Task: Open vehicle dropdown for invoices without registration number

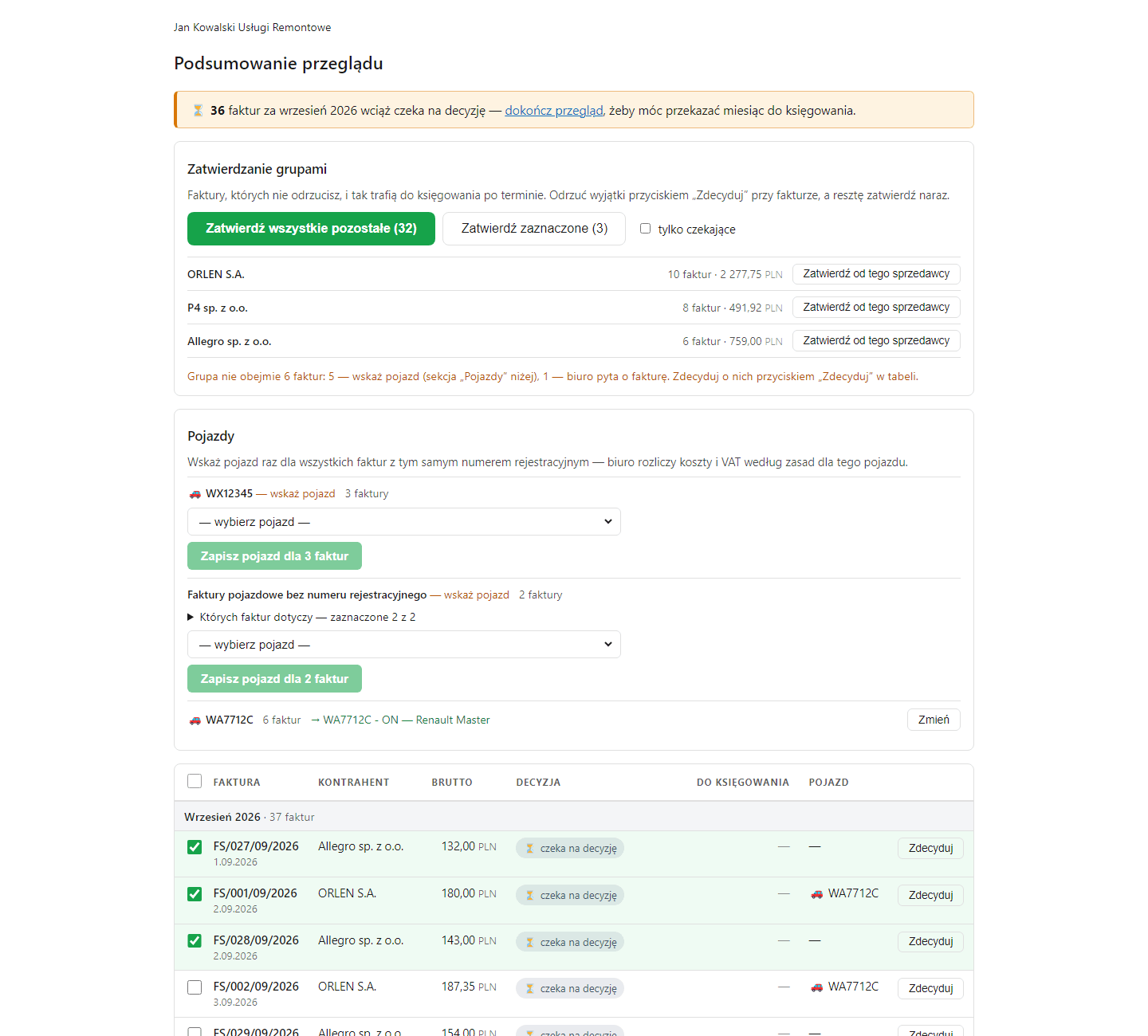Action: pyautogui.click(x=404, y=645)
